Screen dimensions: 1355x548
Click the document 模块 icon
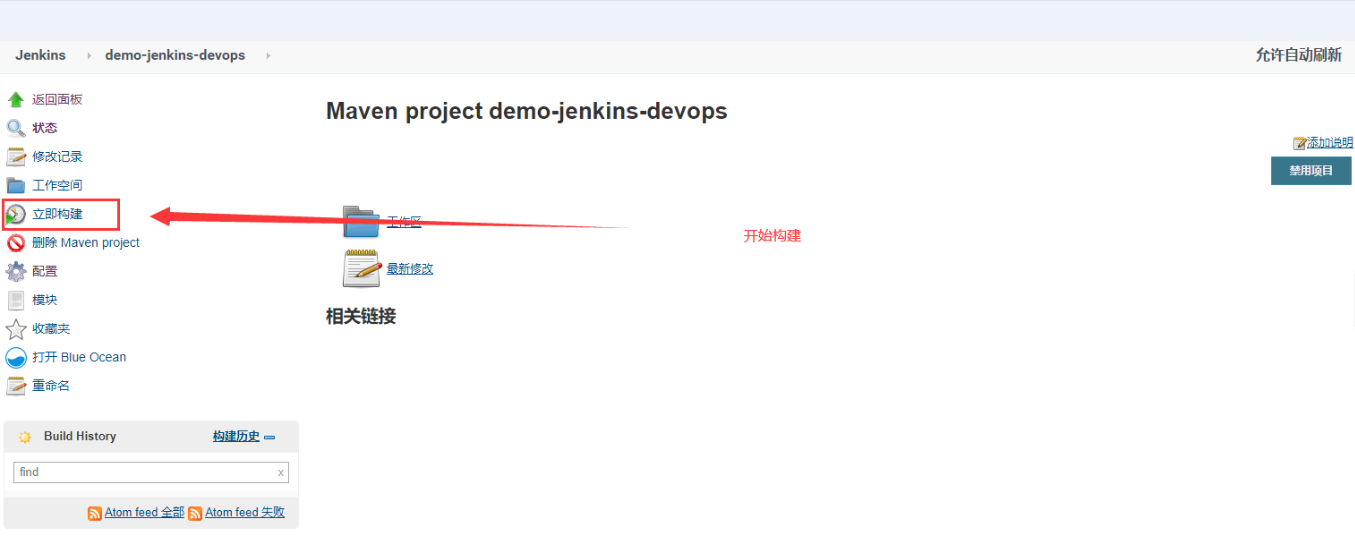click(16, 300)
